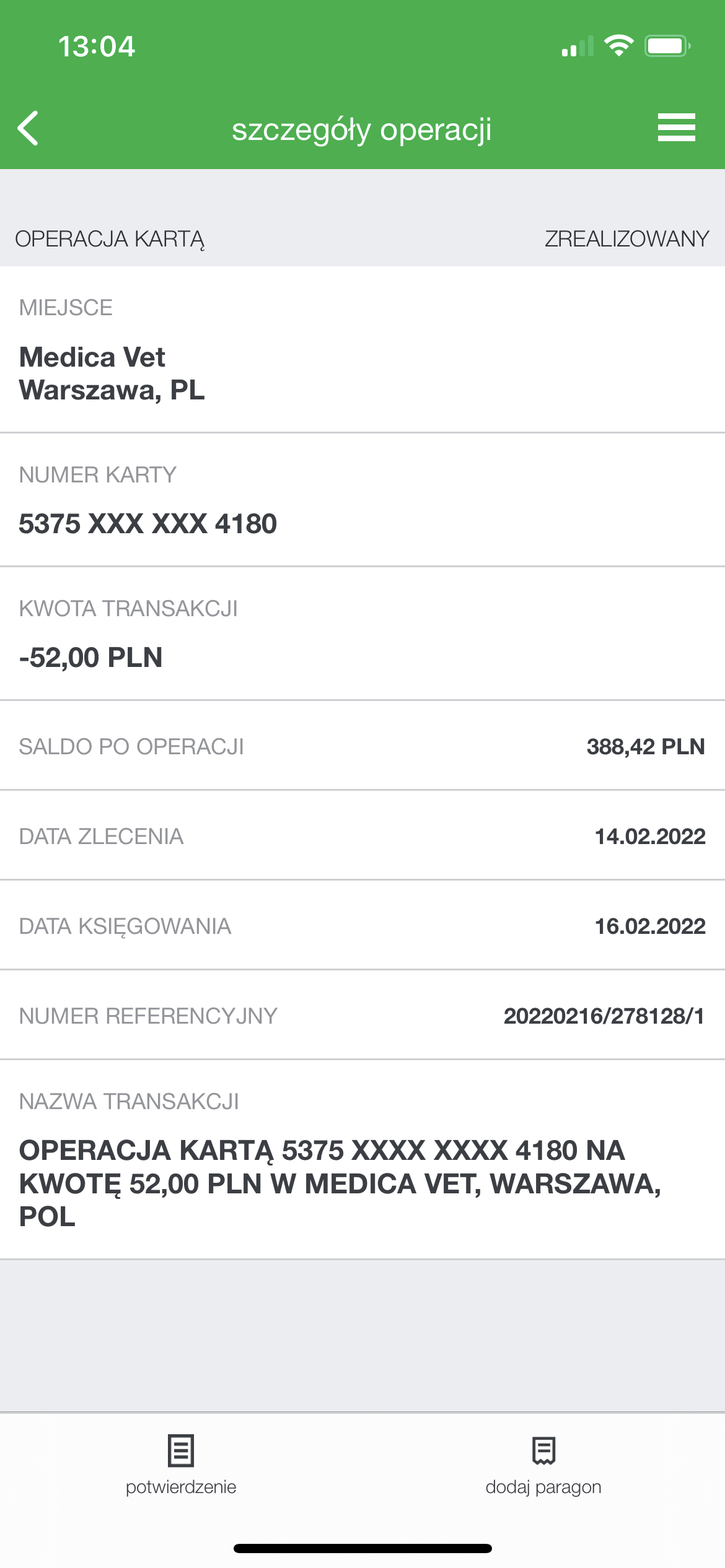The height and width of the screenshot is (1568, 725).
Task: Tap the back arrow icon
Action: pyautogui.click(x=28, y=128)
